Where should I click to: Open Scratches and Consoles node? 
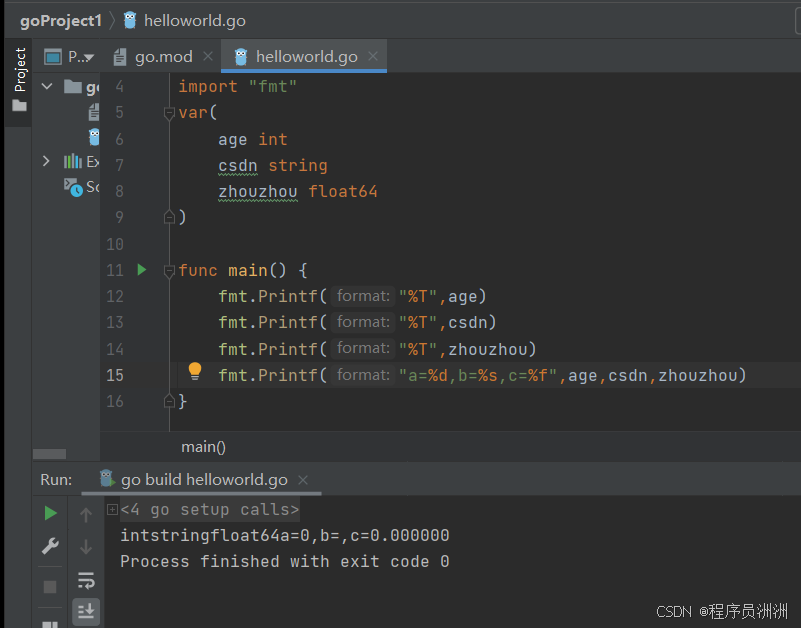(x=82, y=187)
